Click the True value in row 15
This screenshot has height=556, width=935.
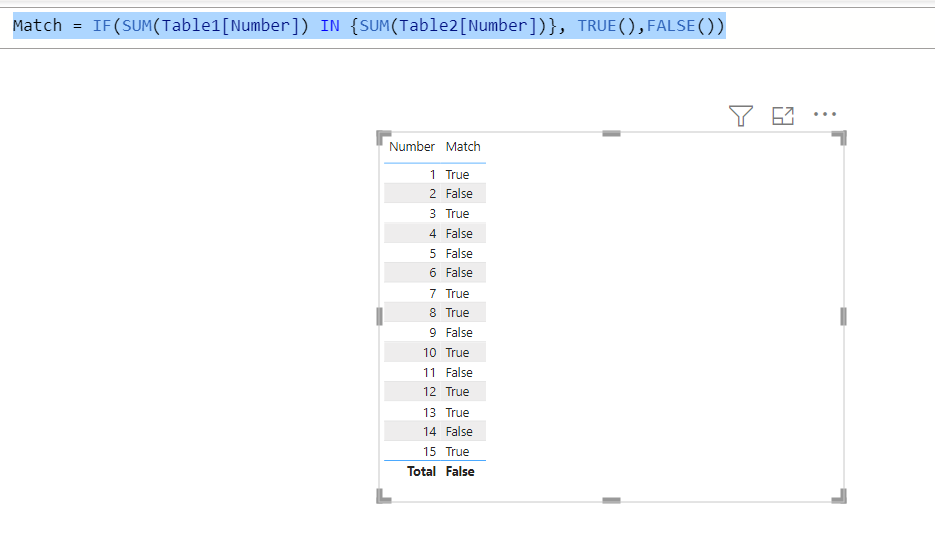457,452
